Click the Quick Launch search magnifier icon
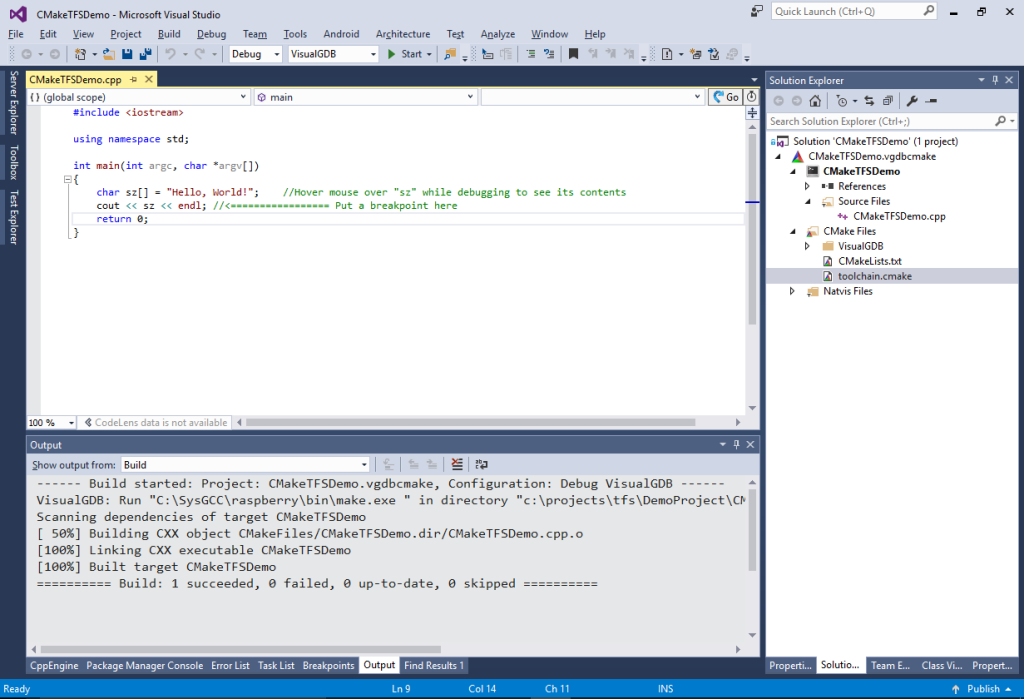1024x699 pixels. click(x=929, y=11)
